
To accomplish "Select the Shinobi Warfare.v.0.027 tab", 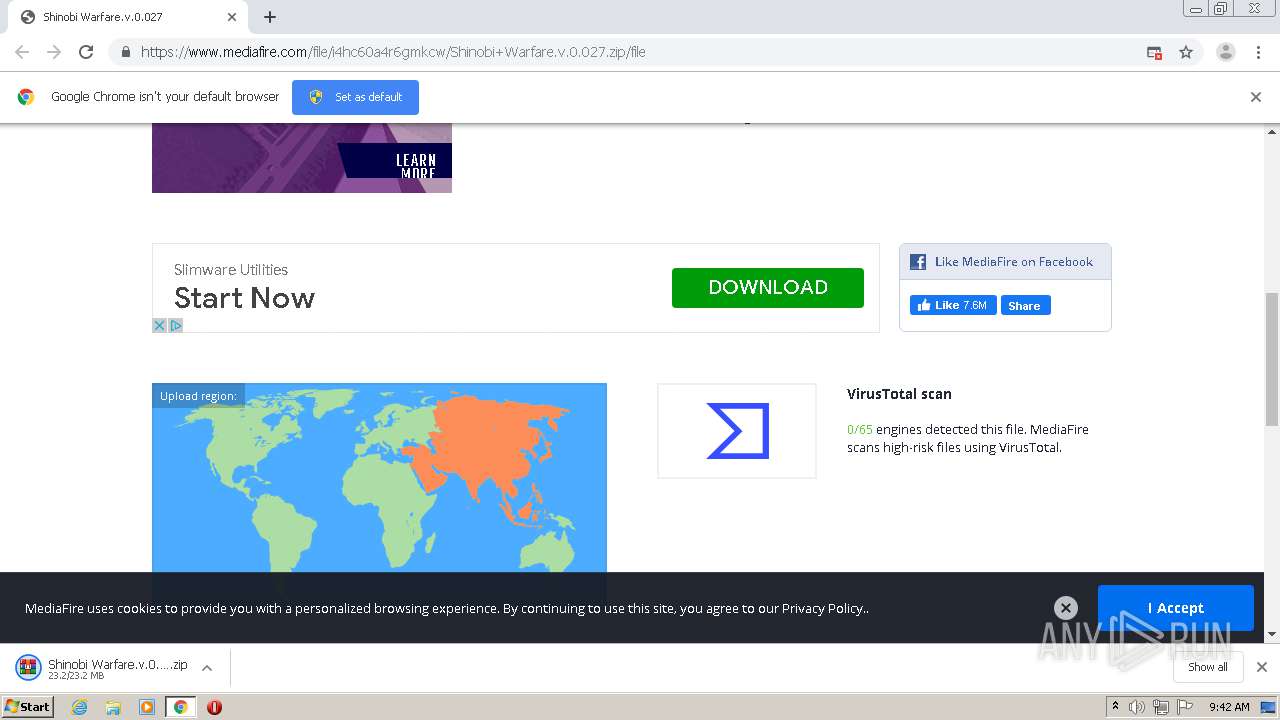I will click(x=127, y=17).
